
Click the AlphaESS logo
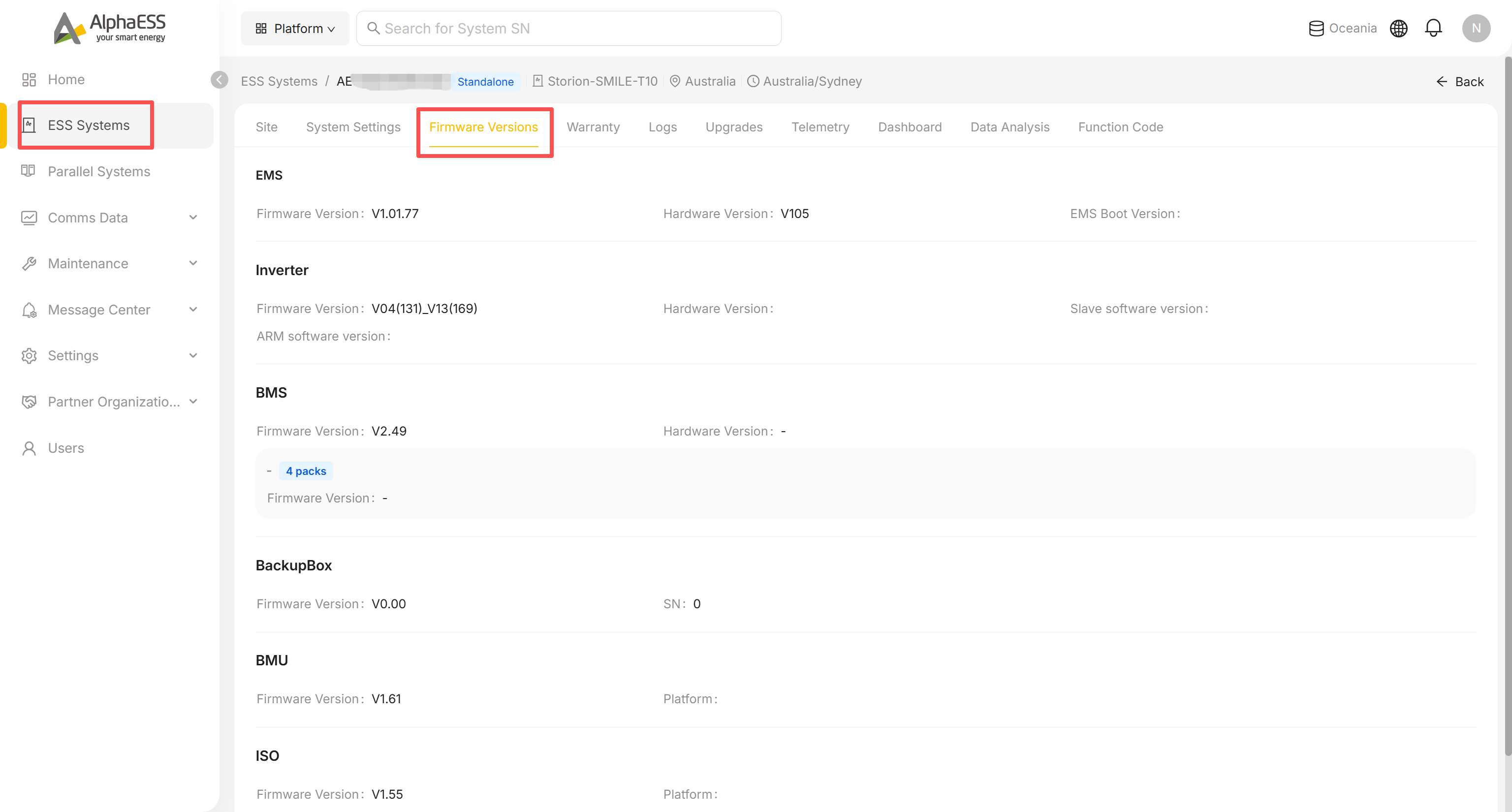(x=110, y=28)
